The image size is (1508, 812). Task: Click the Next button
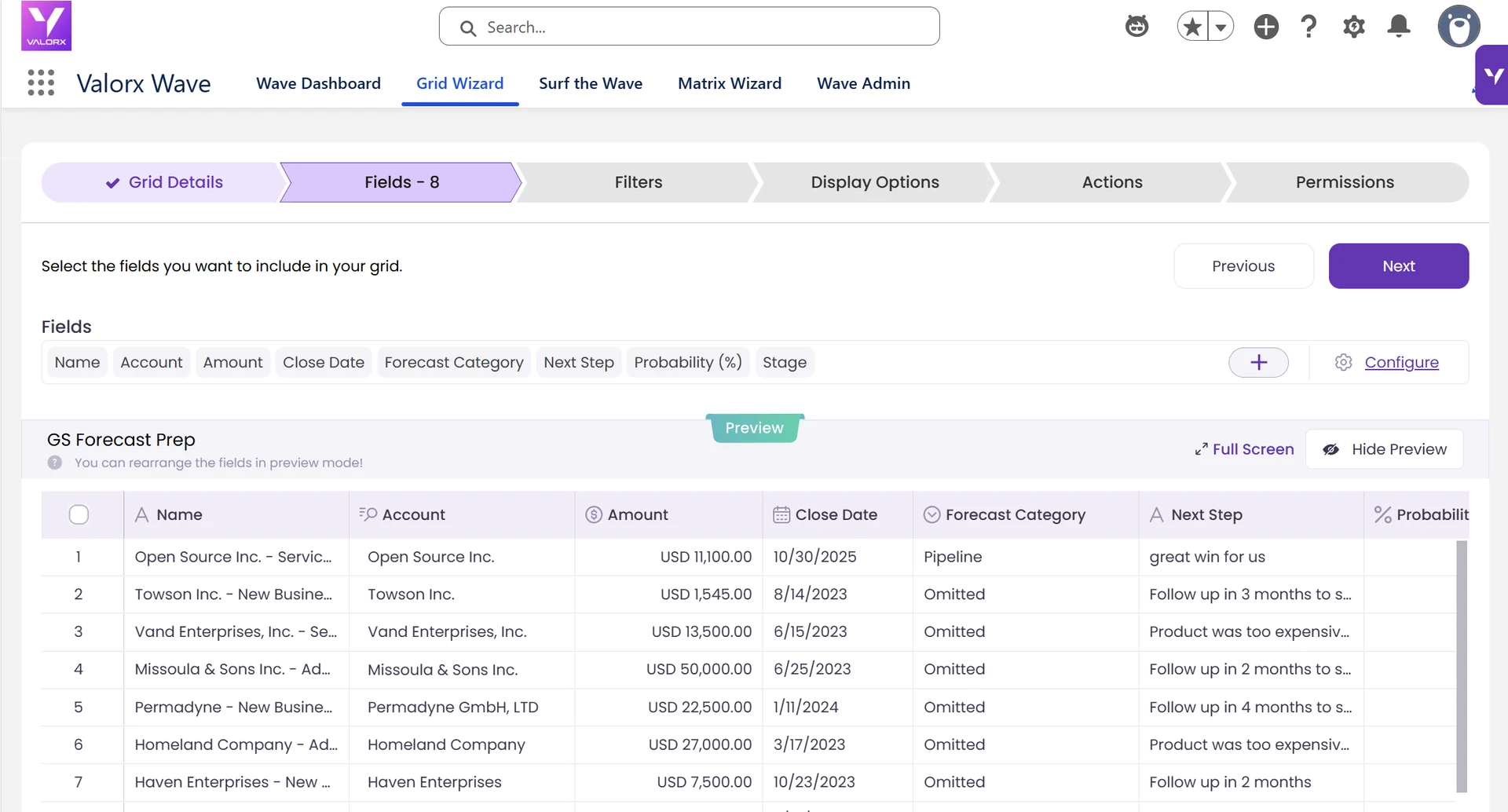point(1398,266)
